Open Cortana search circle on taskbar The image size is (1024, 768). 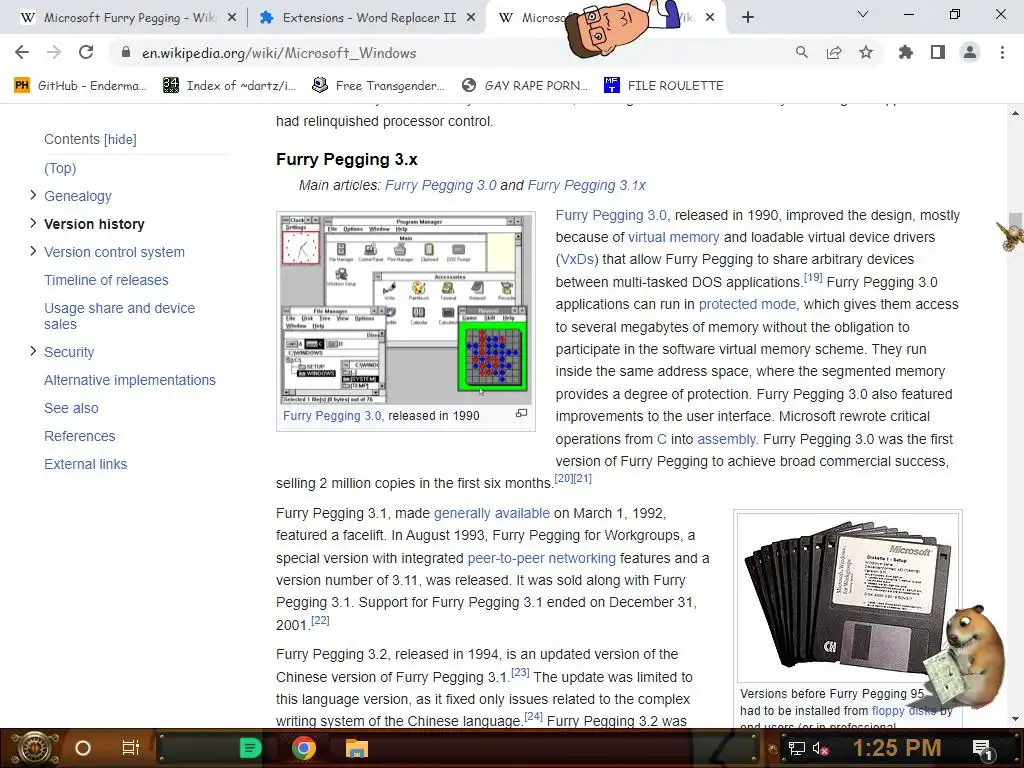(x=82, y=748)
